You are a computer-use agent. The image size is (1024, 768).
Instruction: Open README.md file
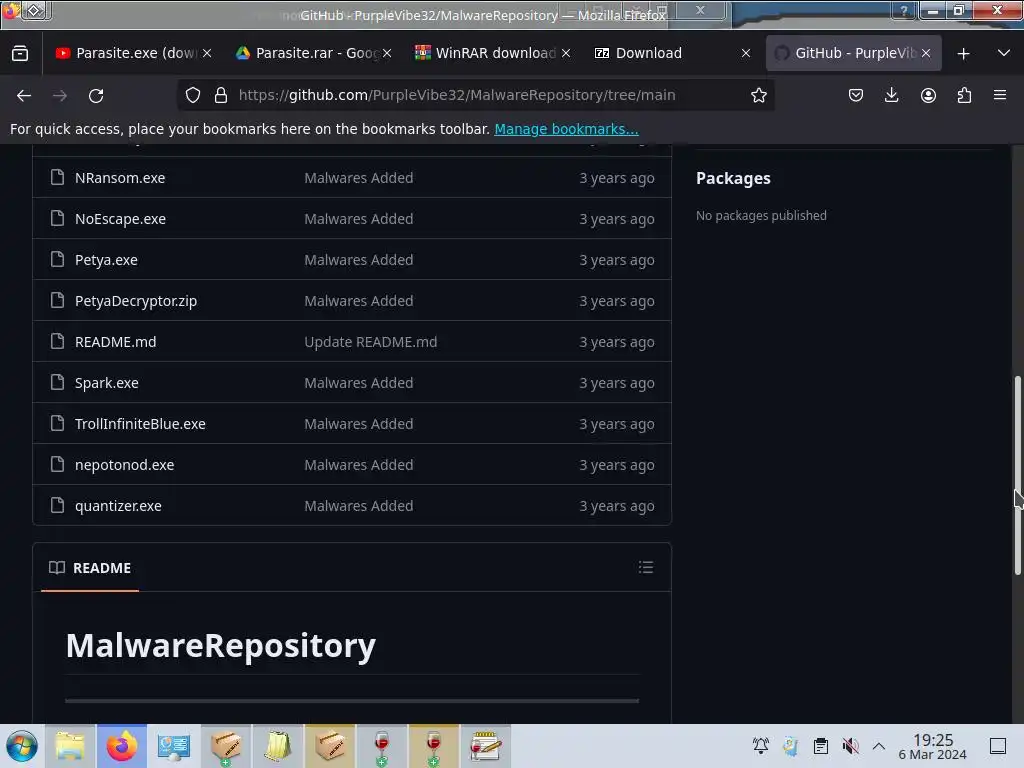coord(116,342)
